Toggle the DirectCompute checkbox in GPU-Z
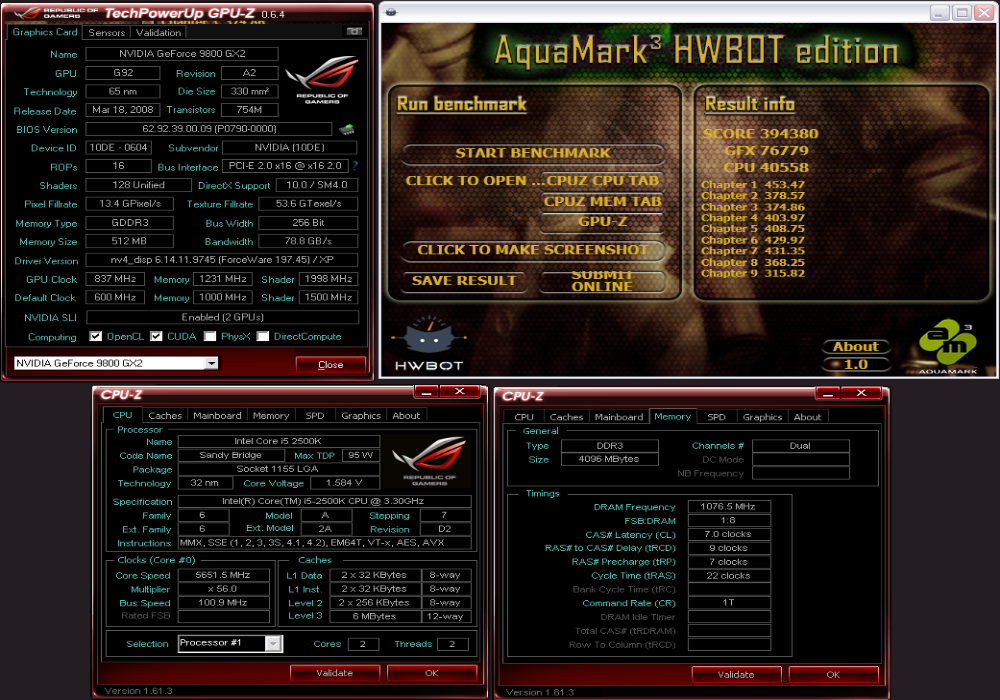This screenshot has width=1000, height=700. coord(263,336)
